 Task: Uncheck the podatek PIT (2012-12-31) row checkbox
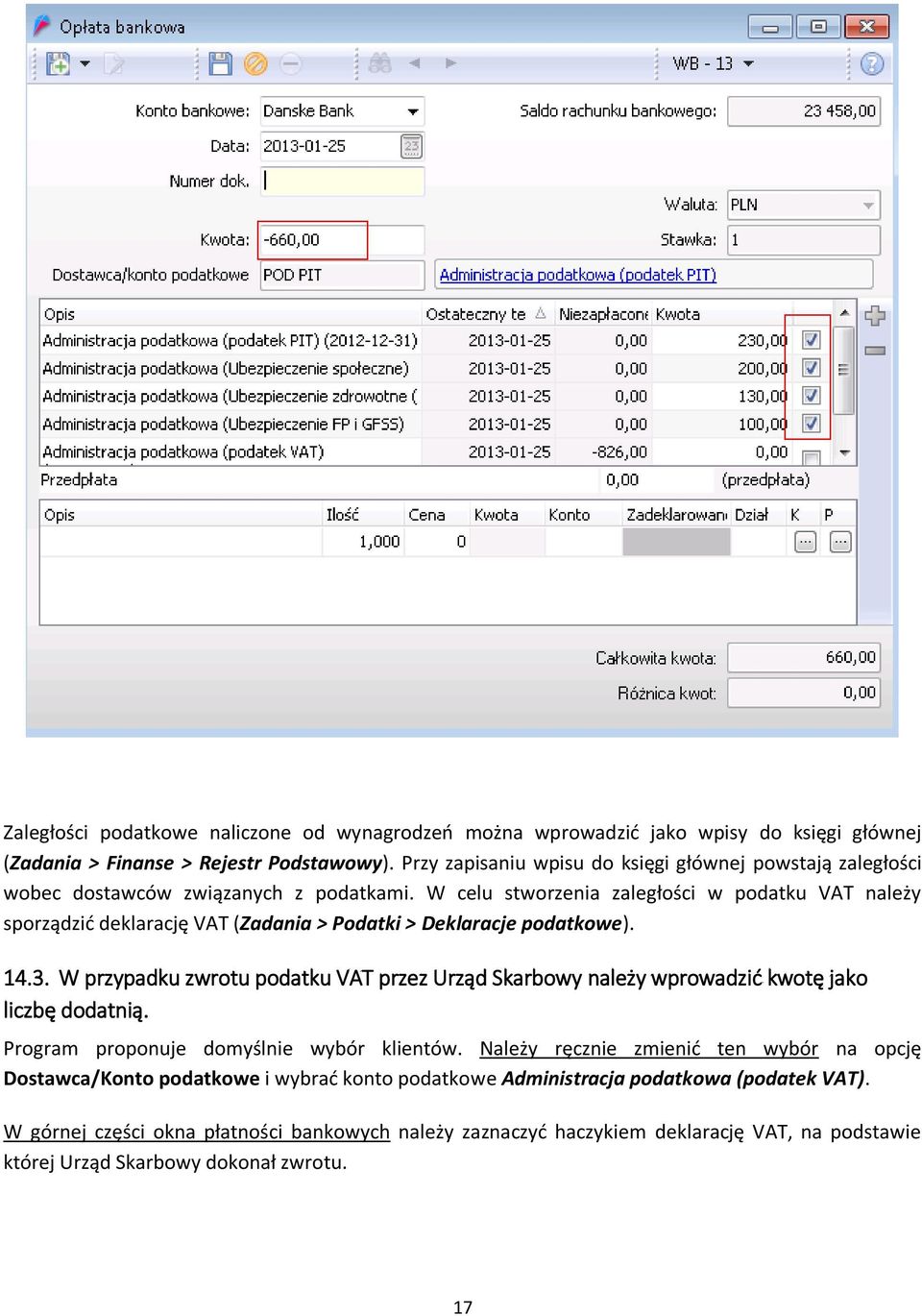tap(812, 340)
